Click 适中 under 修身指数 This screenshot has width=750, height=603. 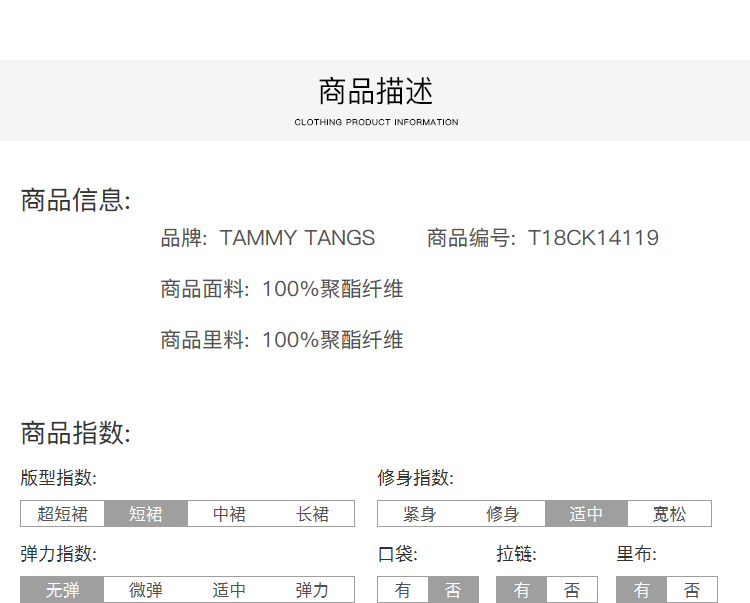click(586, 514)
